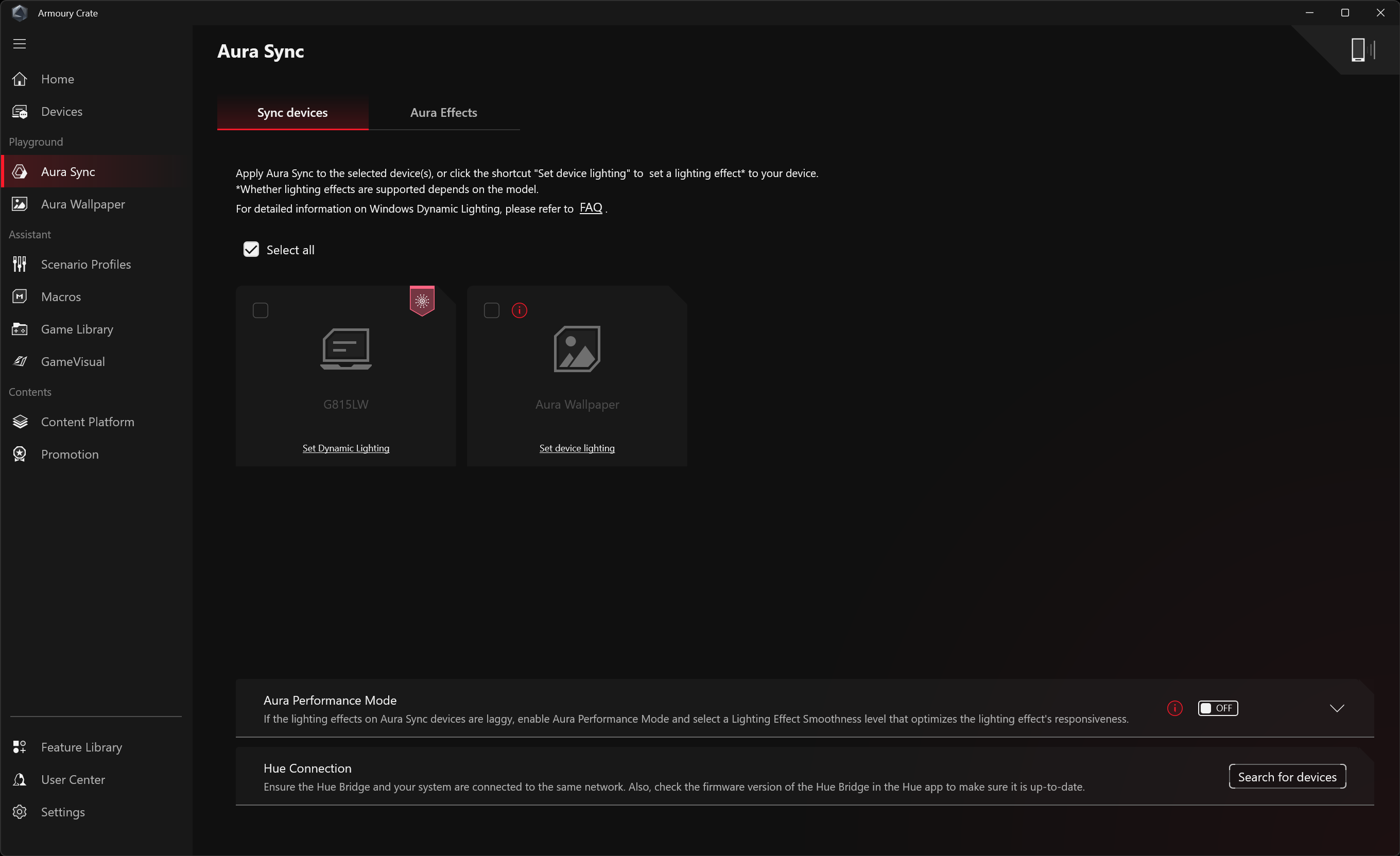1400x856 pixels.
Task: Click info icon beside Aura Performance Mode toggle
Action: click(x=1174, y=708)
